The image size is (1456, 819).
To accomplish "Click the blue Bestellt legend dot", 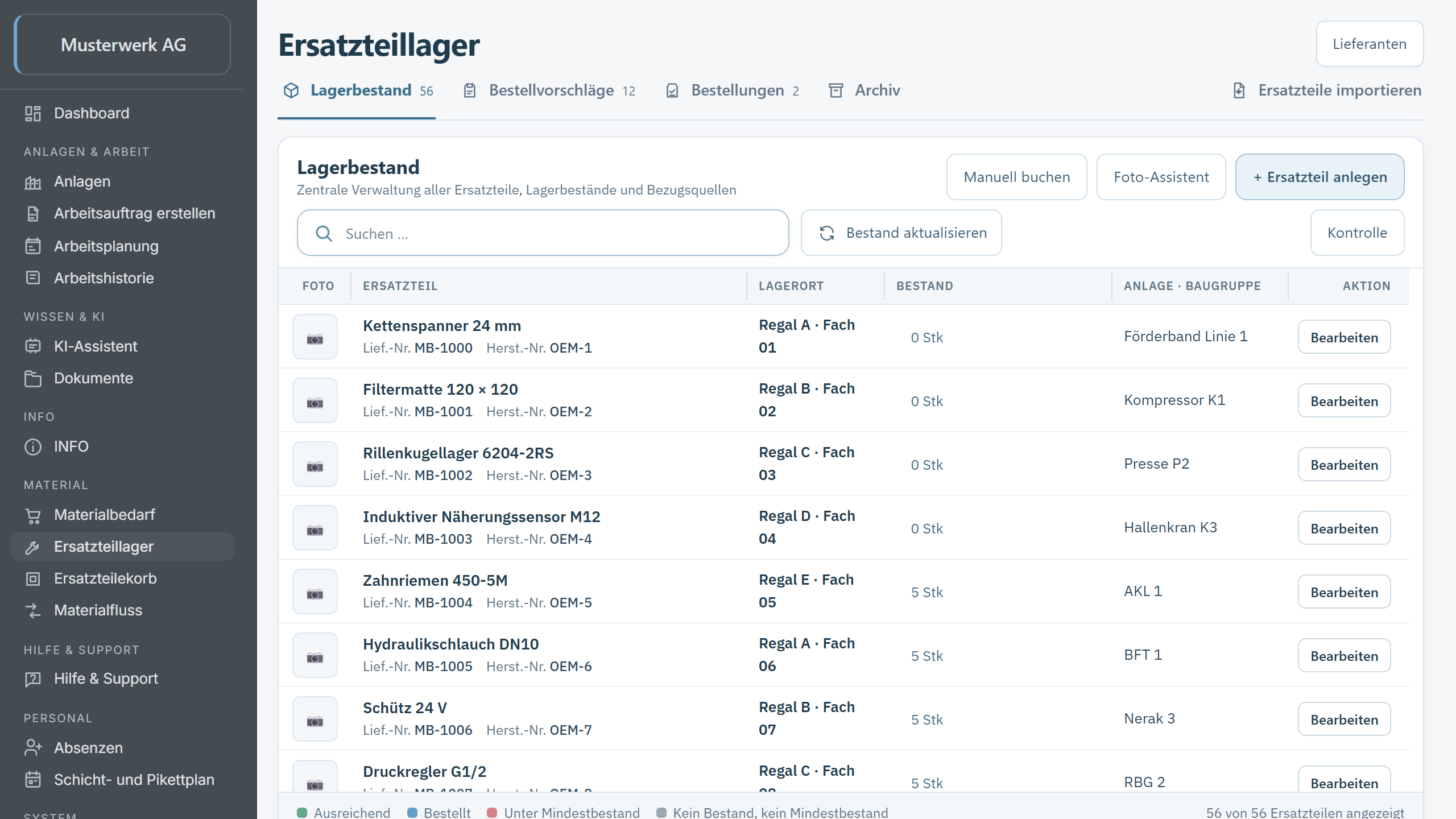I will click(x=412, y=813).
